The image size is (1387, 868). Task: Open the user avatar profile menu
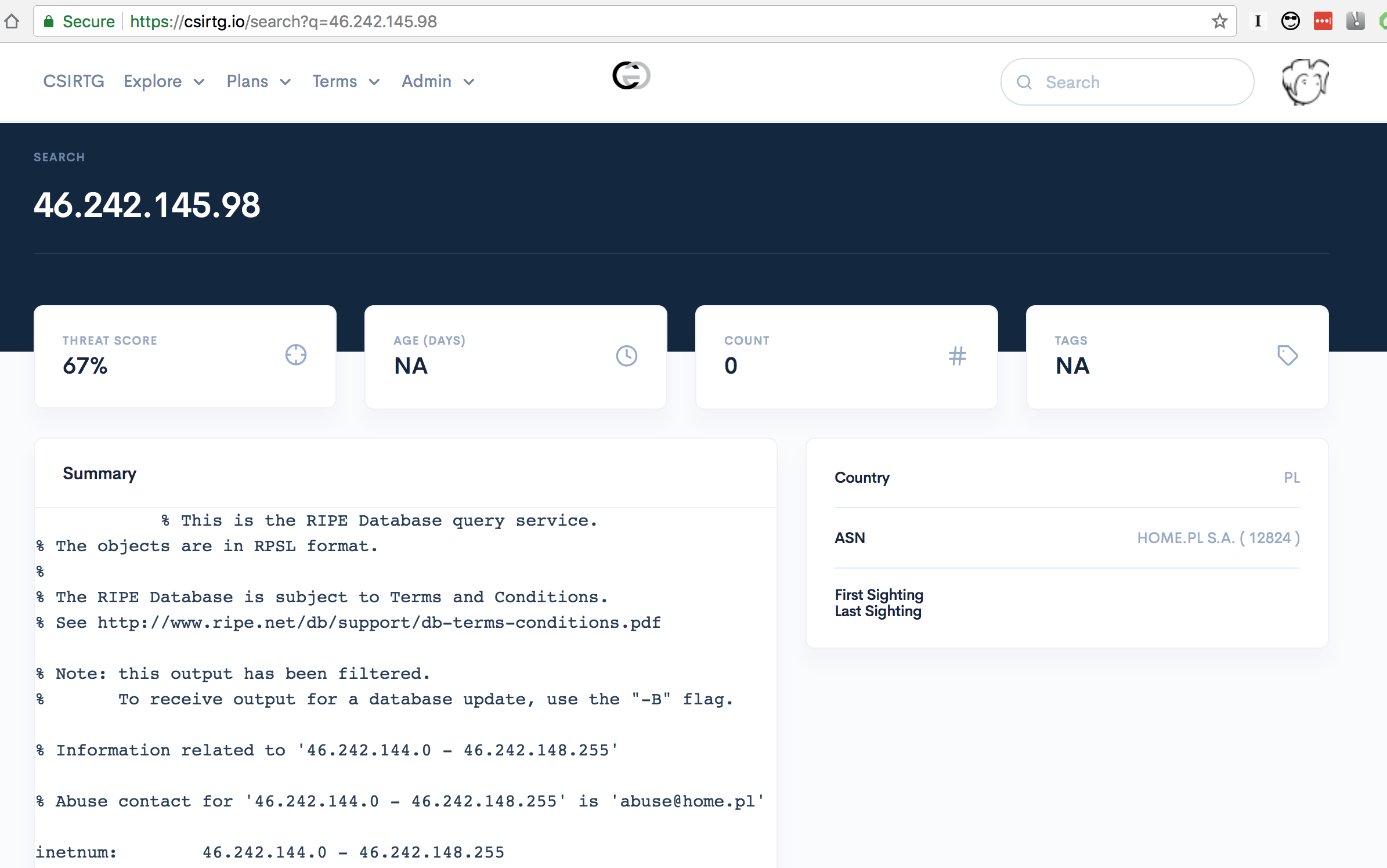(x=1305, y=82)
